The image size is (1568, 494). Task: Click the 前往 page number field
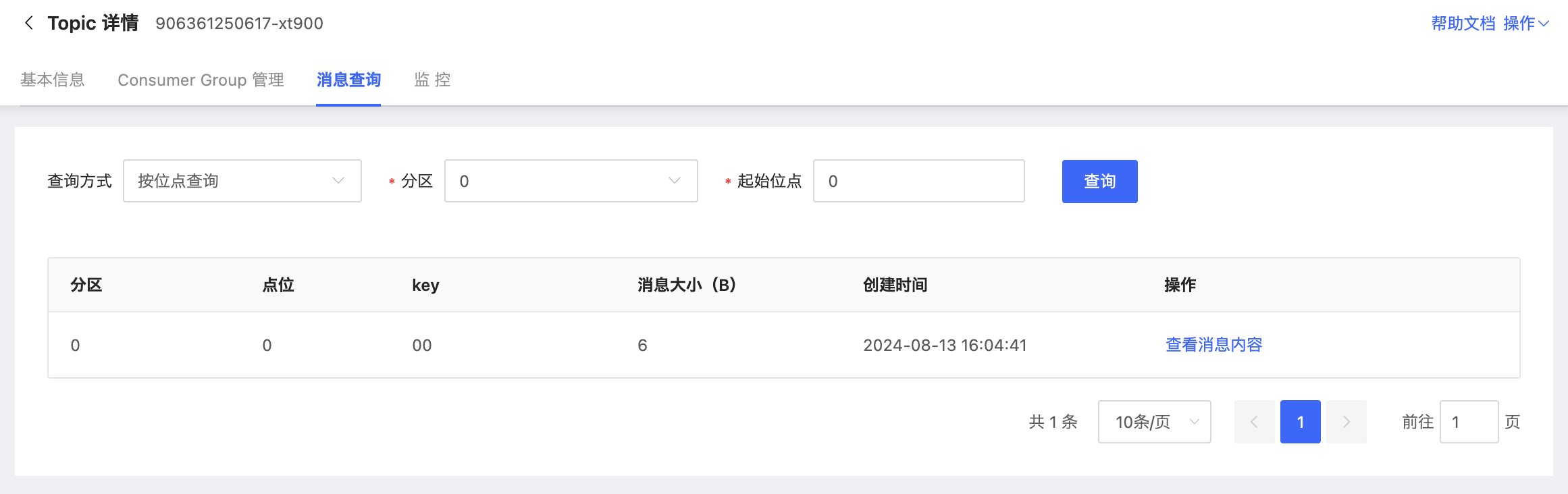click(1469, 422)
